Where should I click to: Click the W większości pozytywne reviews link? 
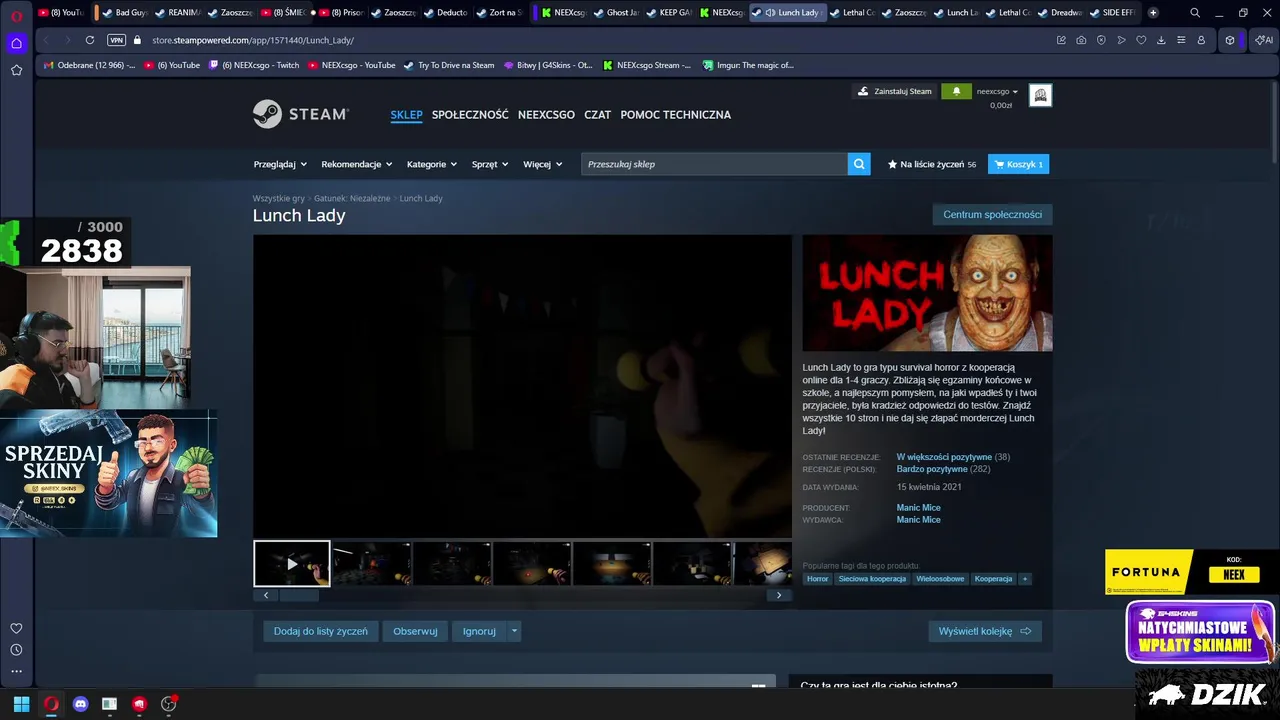coord(944,457)
